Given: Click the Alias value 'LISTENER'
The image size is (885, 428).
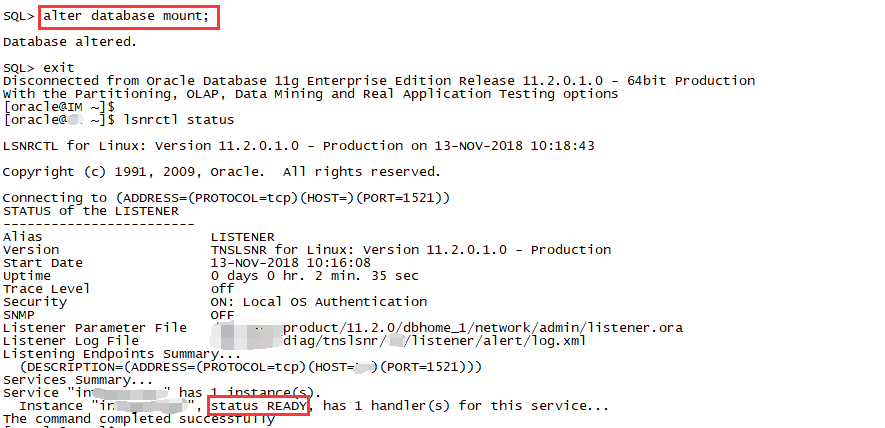Looking at the screenshot, I should click(243, 237).
